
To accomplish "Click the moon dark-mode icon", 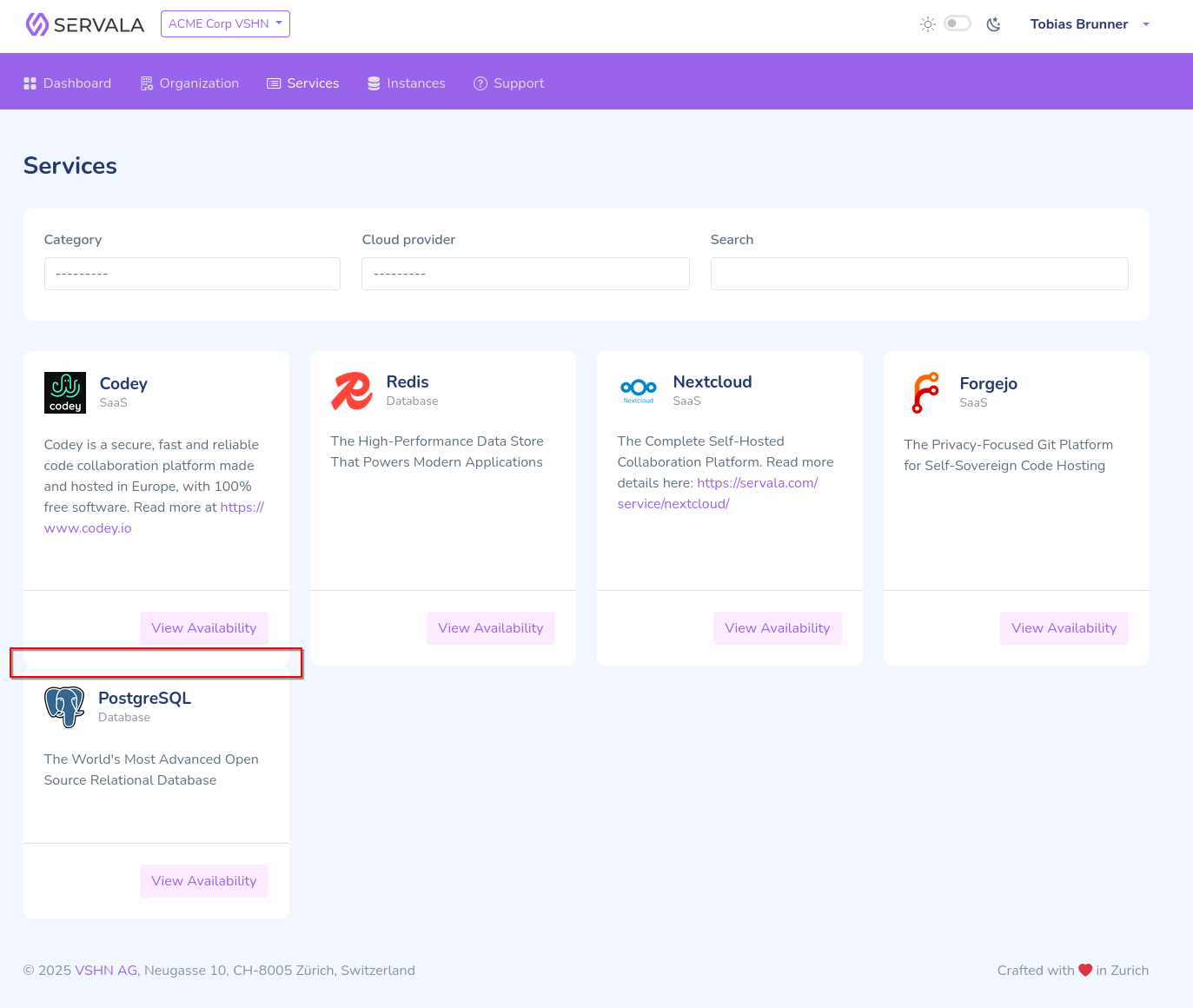I will click(x=994, y=24).
